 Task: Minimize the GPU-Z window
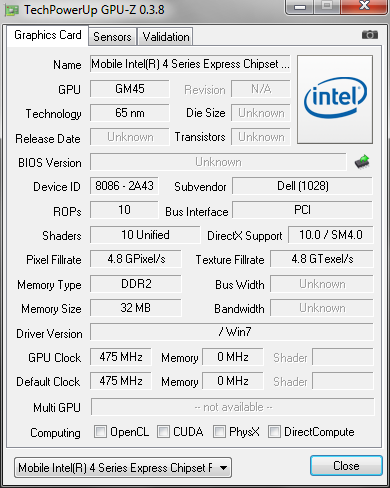(x=300, y=7)
